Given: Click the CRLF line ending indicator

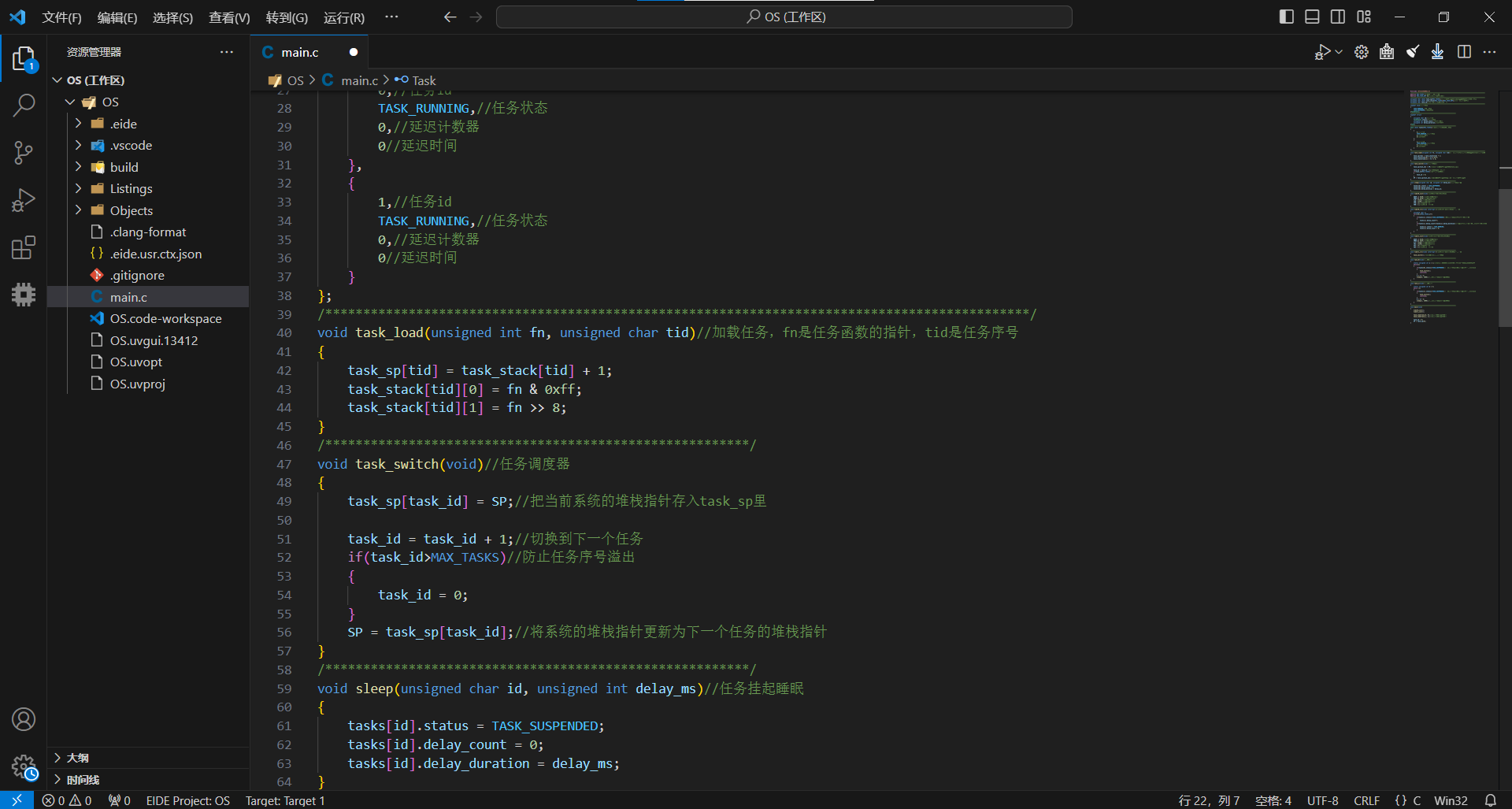Looking at the screenshot, I should coord(1366,800).
